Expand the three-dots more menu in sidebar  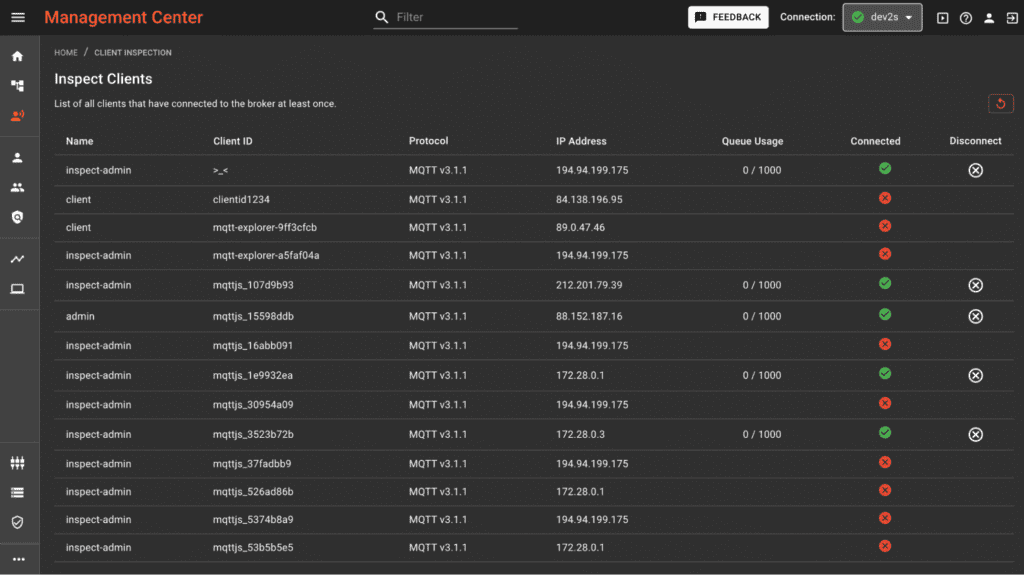click(x=18, y=559)
